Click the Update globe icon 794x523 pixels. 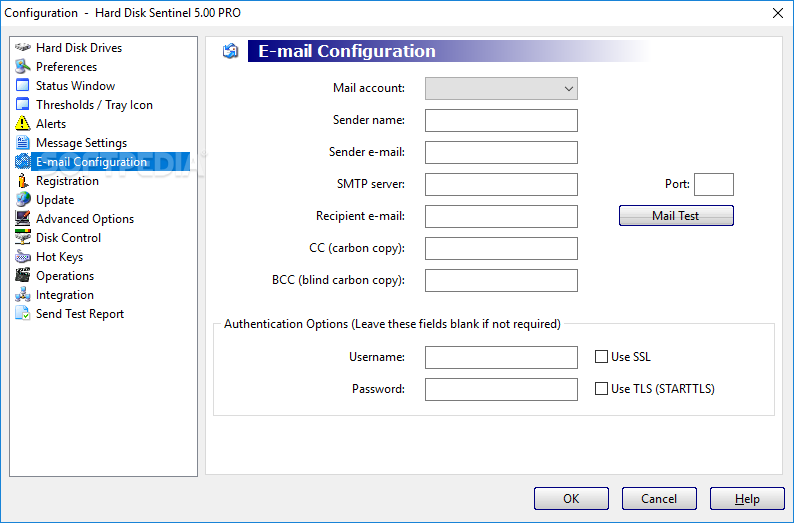[x=23, y=199]
